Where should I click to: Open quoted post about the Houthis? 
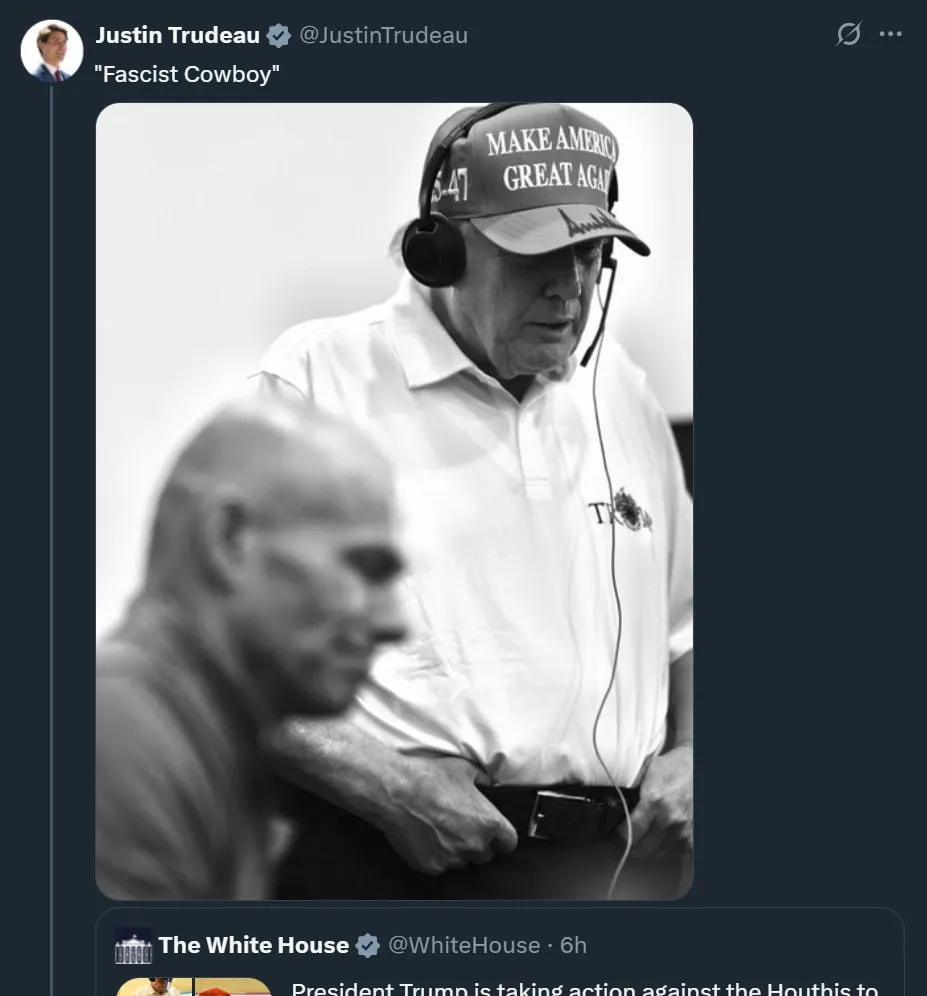584,987
